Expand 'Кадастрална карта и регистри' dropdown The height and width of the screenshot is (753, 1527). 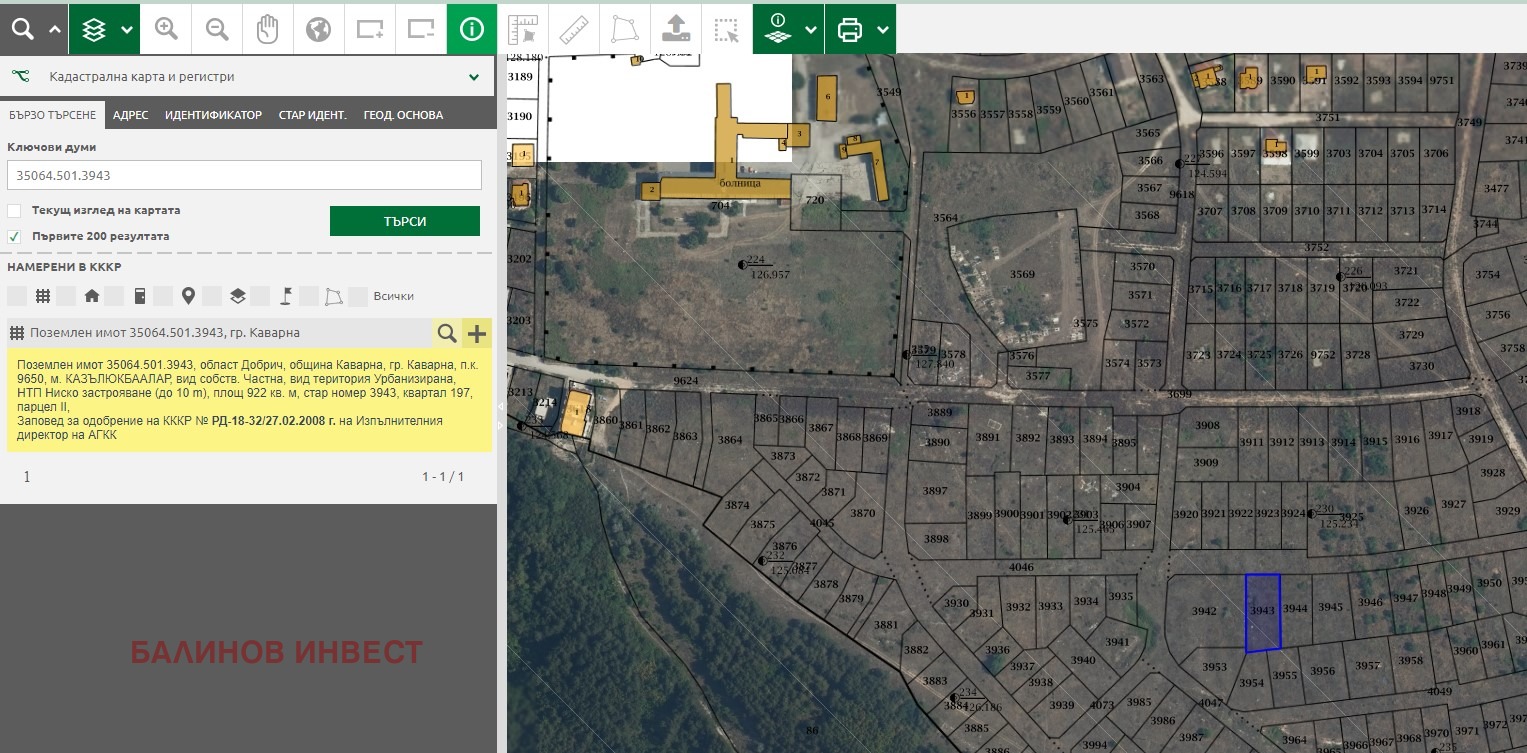[474, 77]
